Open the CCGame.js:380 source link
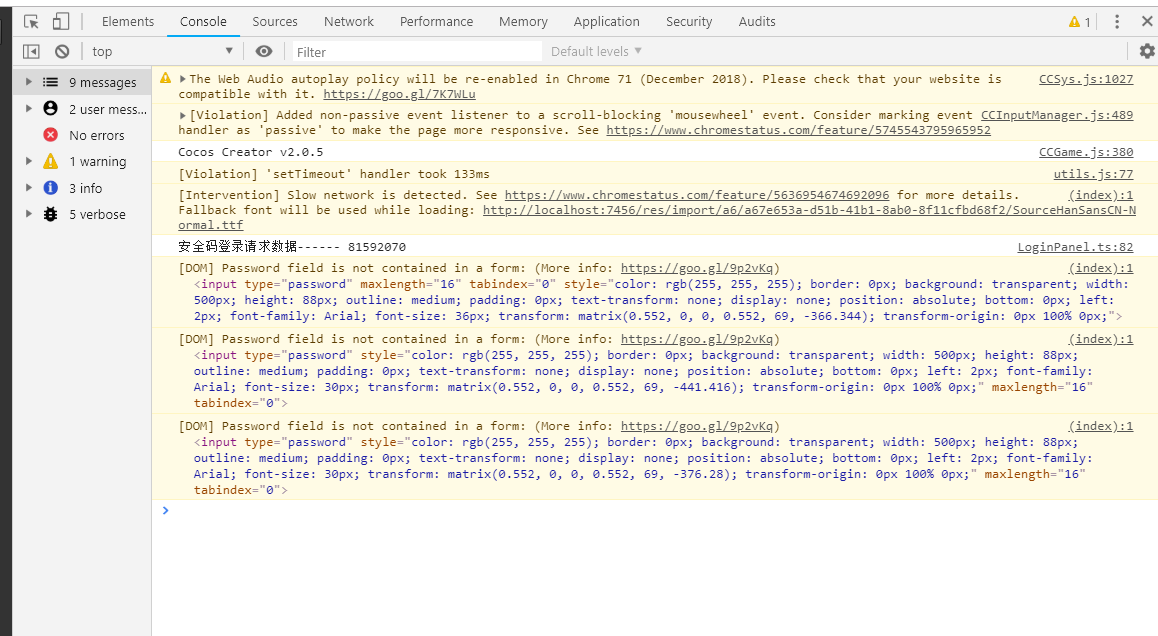Image resolution: width=1158 pixels, height=636 pixels. pos(1086,152)
